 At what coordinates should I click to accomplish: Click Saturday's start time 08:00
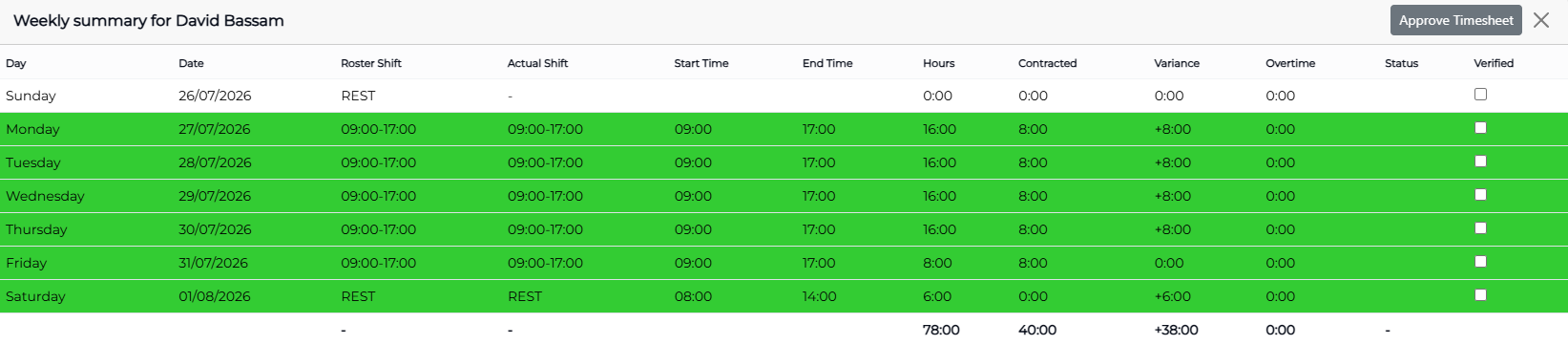(693, 296)
